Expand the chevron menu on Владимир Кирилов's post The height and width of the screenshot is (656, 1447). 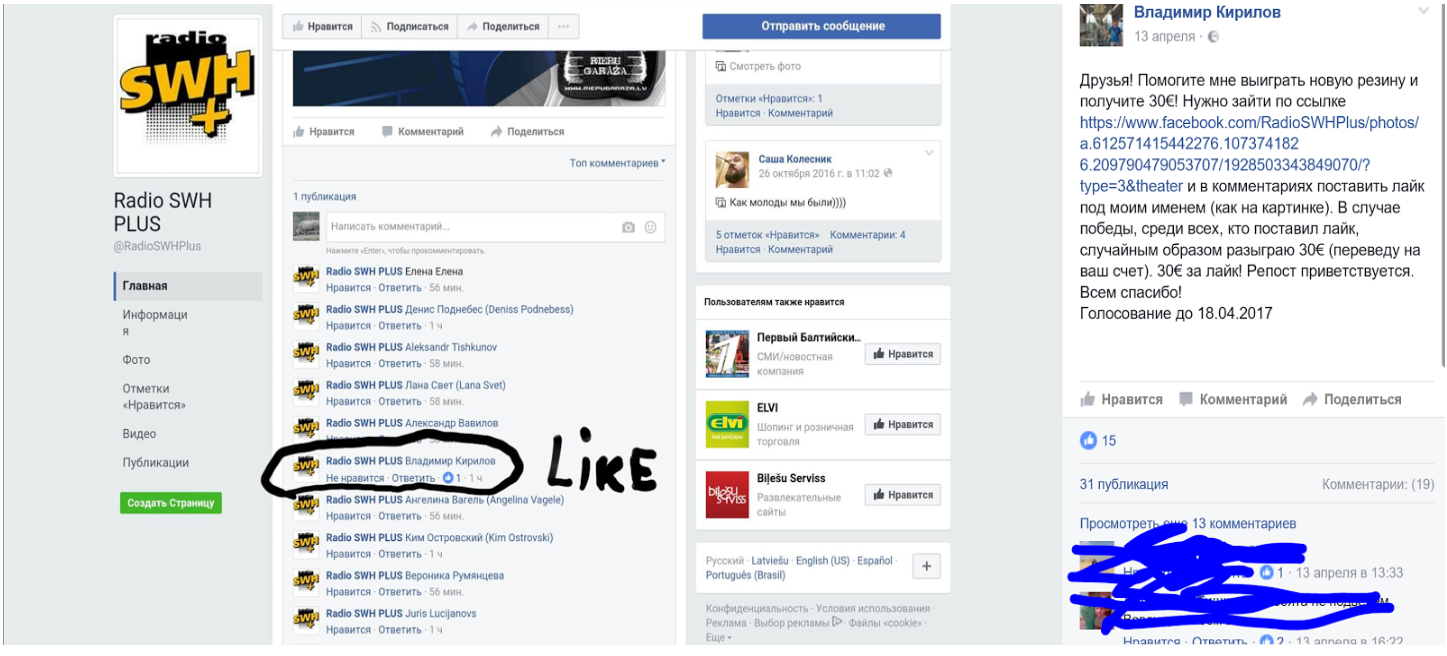(1423, 11)
